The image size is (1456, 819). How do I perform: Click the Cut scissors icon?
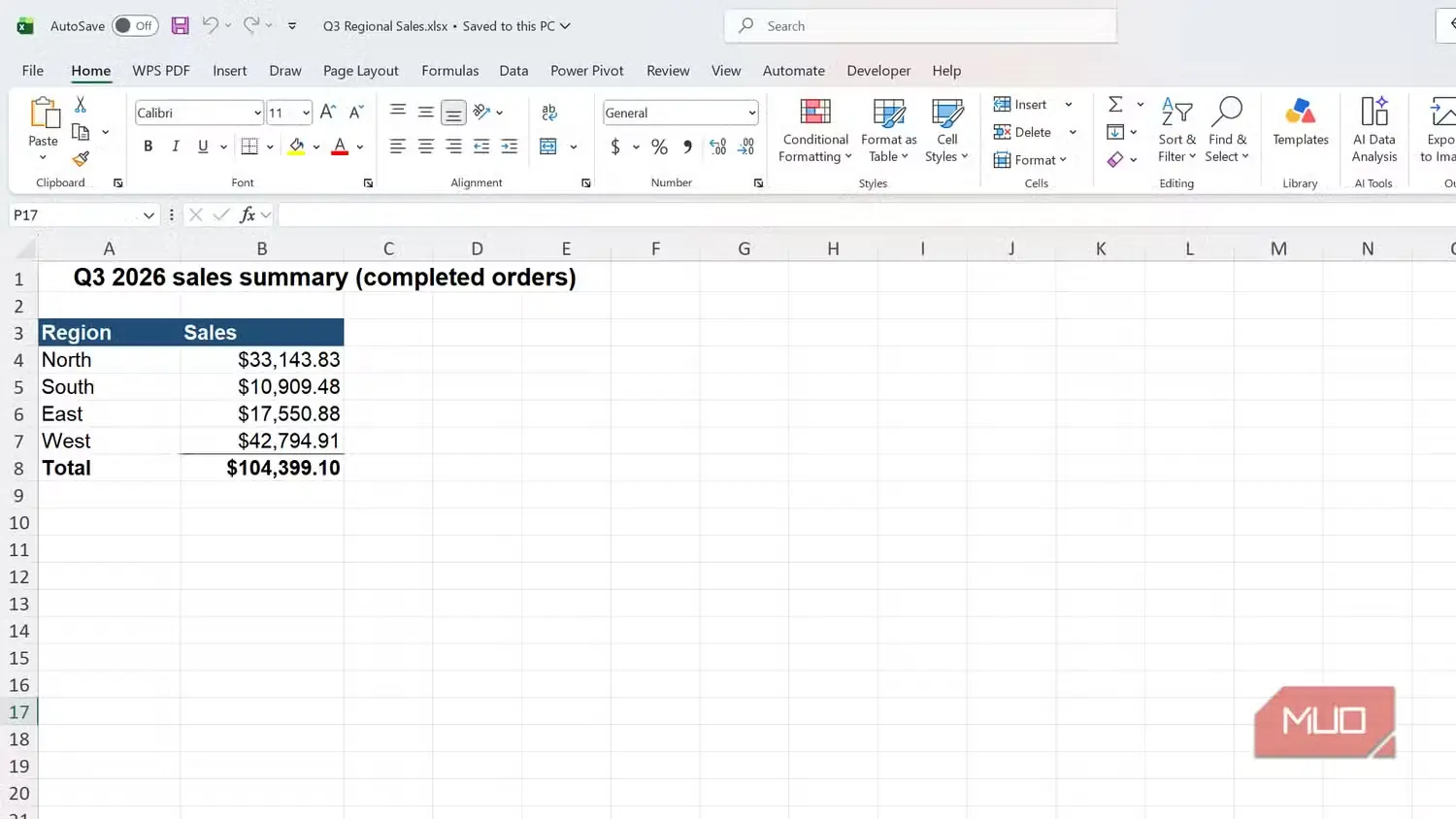point(81,104)
